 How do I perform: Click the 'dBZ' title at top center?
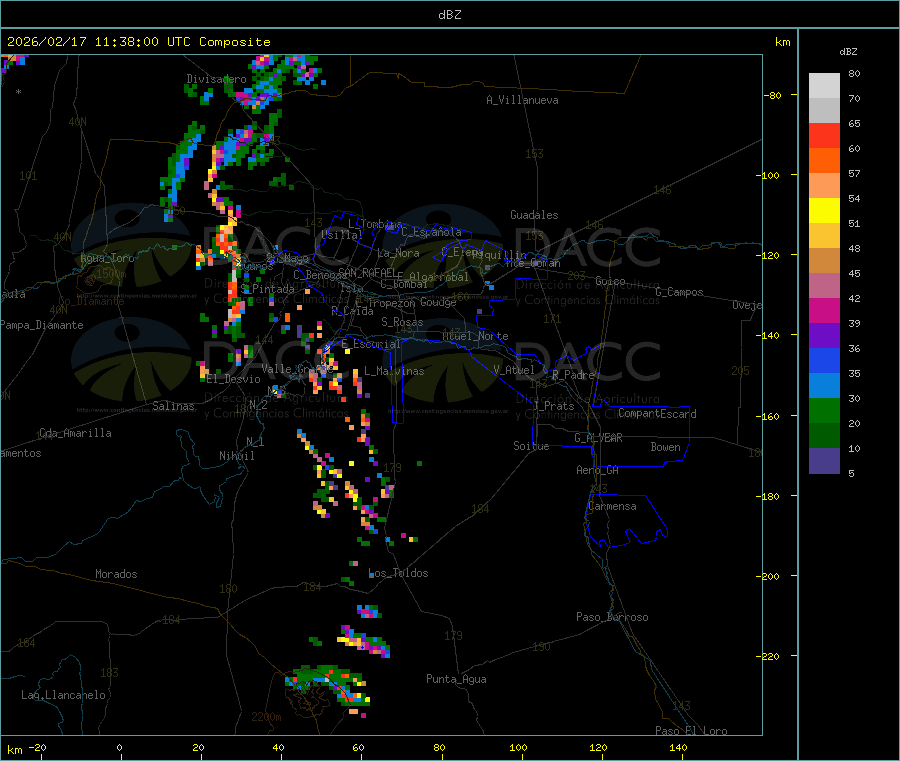(x=449, y=15)
